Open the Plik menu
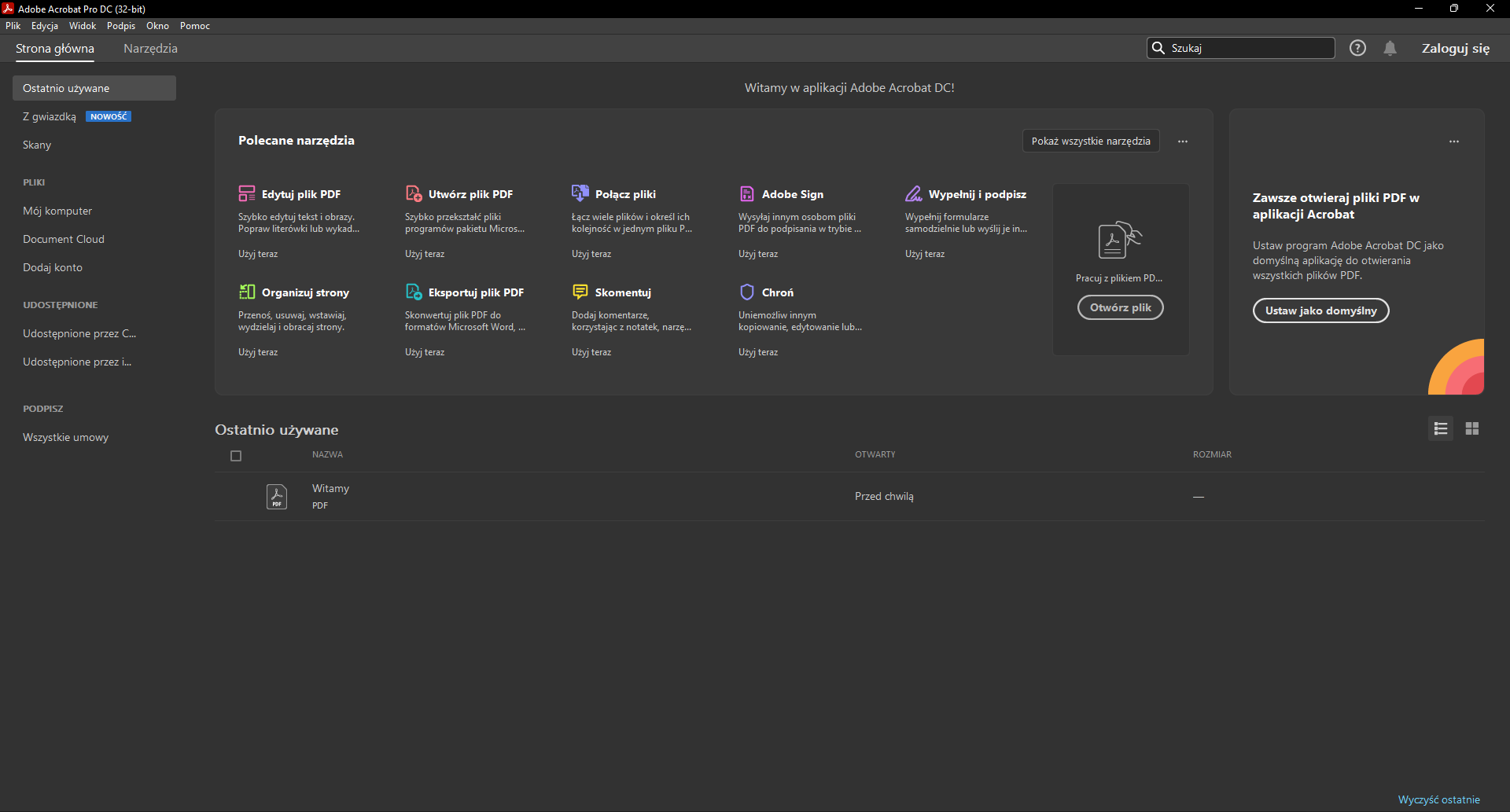 (13, 26)
